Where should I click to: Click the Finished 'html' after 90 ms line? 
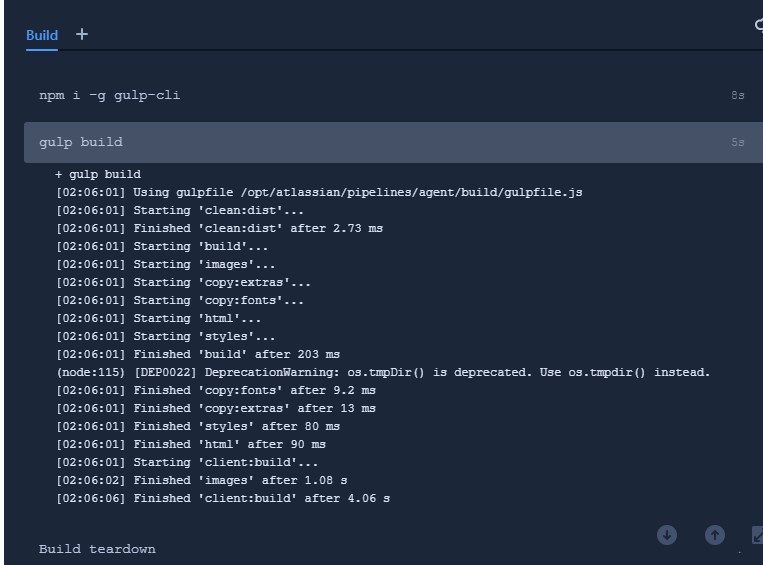tap(191, 444)
